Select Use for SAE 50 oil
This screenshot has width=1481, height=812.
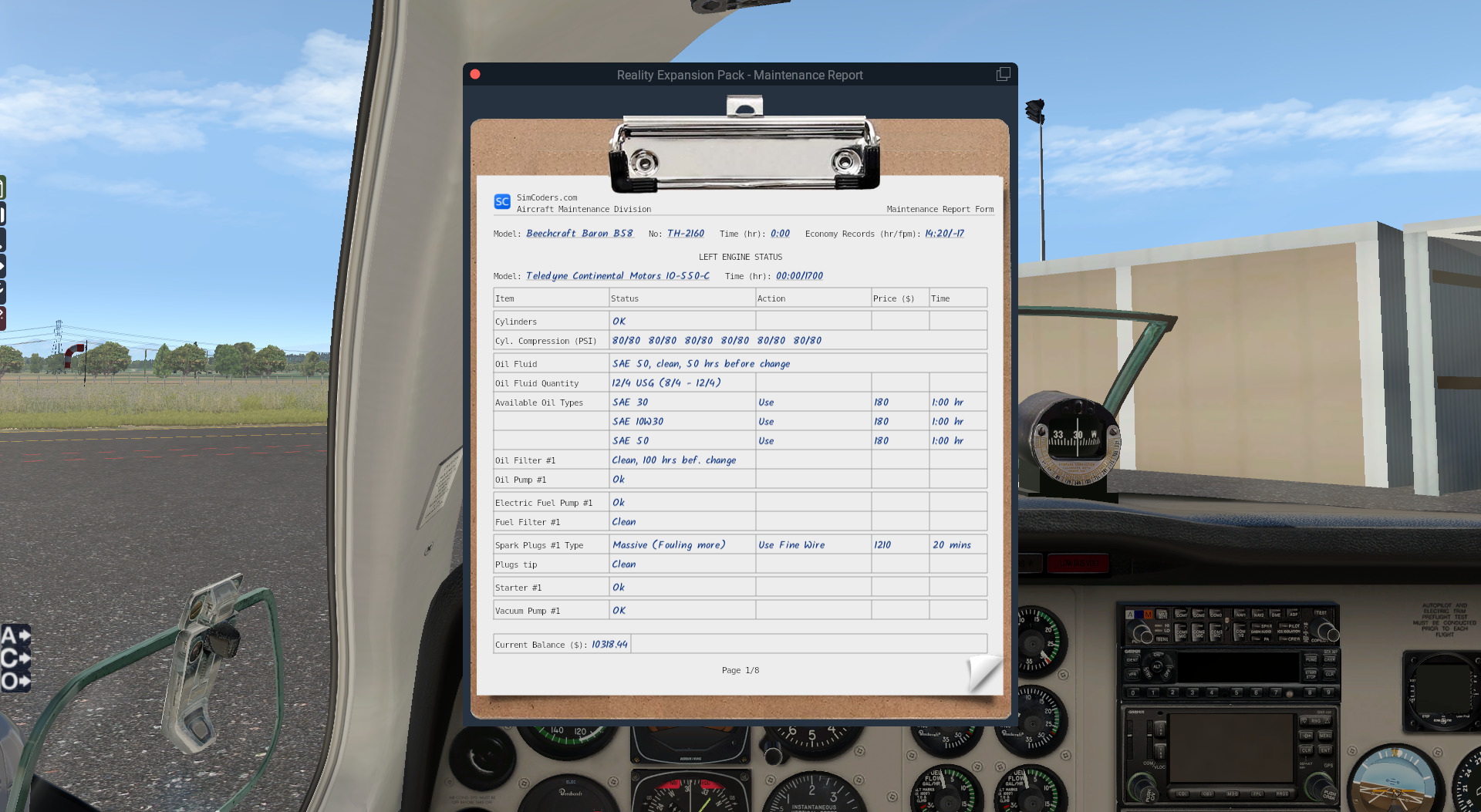pos(766,441)
